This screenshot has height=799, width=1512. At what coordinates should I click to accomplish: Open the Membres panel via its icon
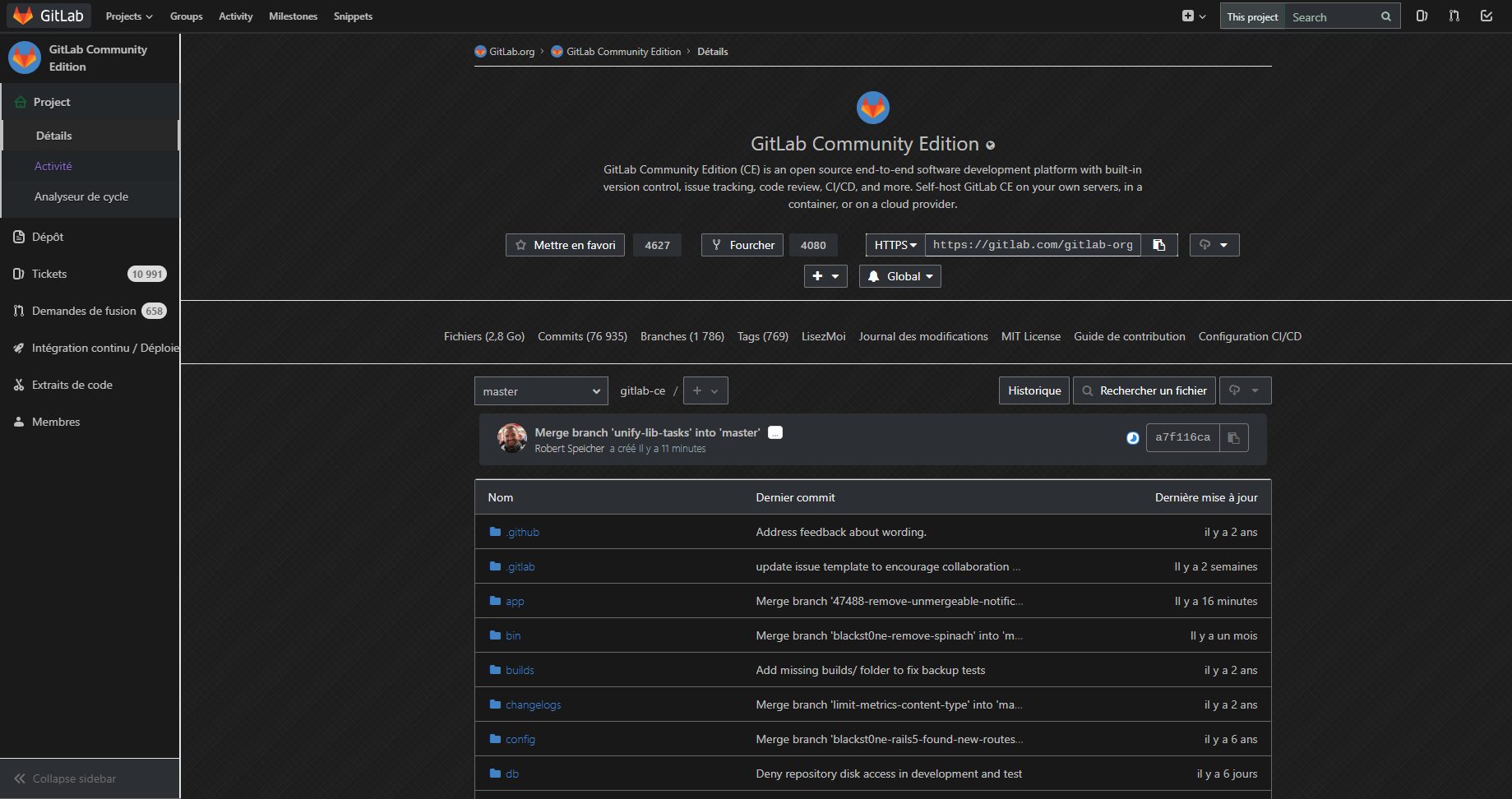coord(18,422)
